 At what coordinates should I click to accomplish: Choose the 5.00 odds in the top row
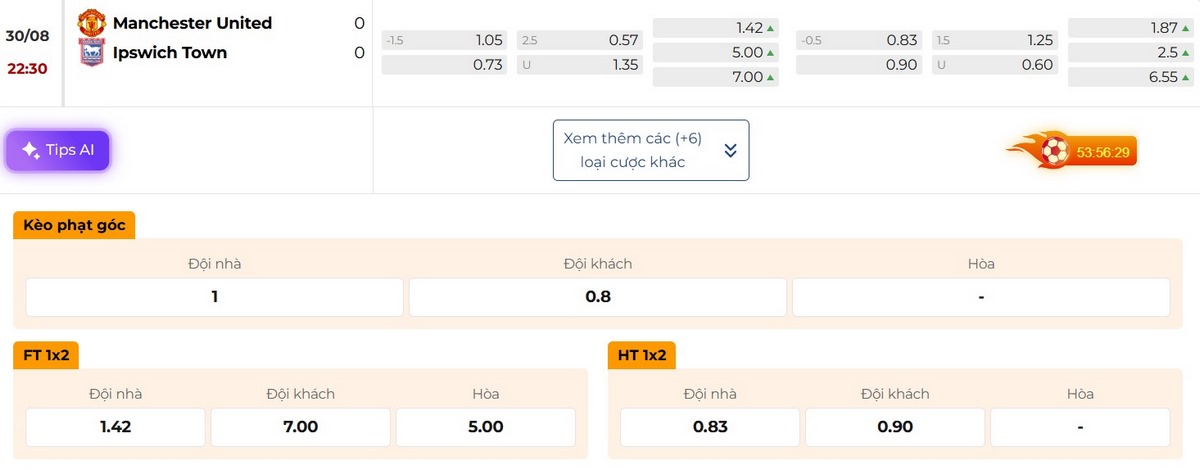pos(715,52)
